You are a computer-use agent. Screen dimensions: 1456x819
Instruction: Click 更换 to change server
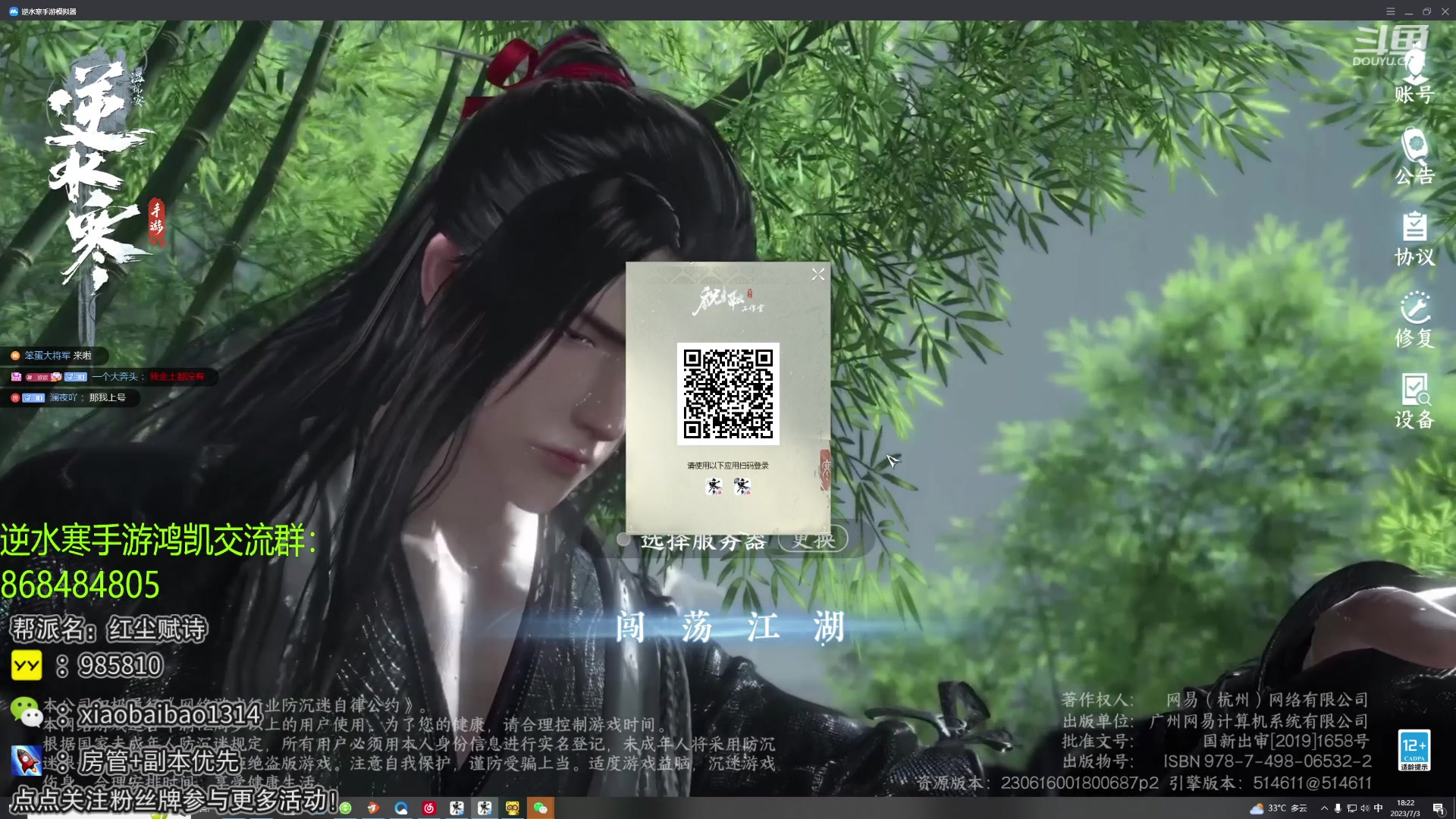click(813, 541)
